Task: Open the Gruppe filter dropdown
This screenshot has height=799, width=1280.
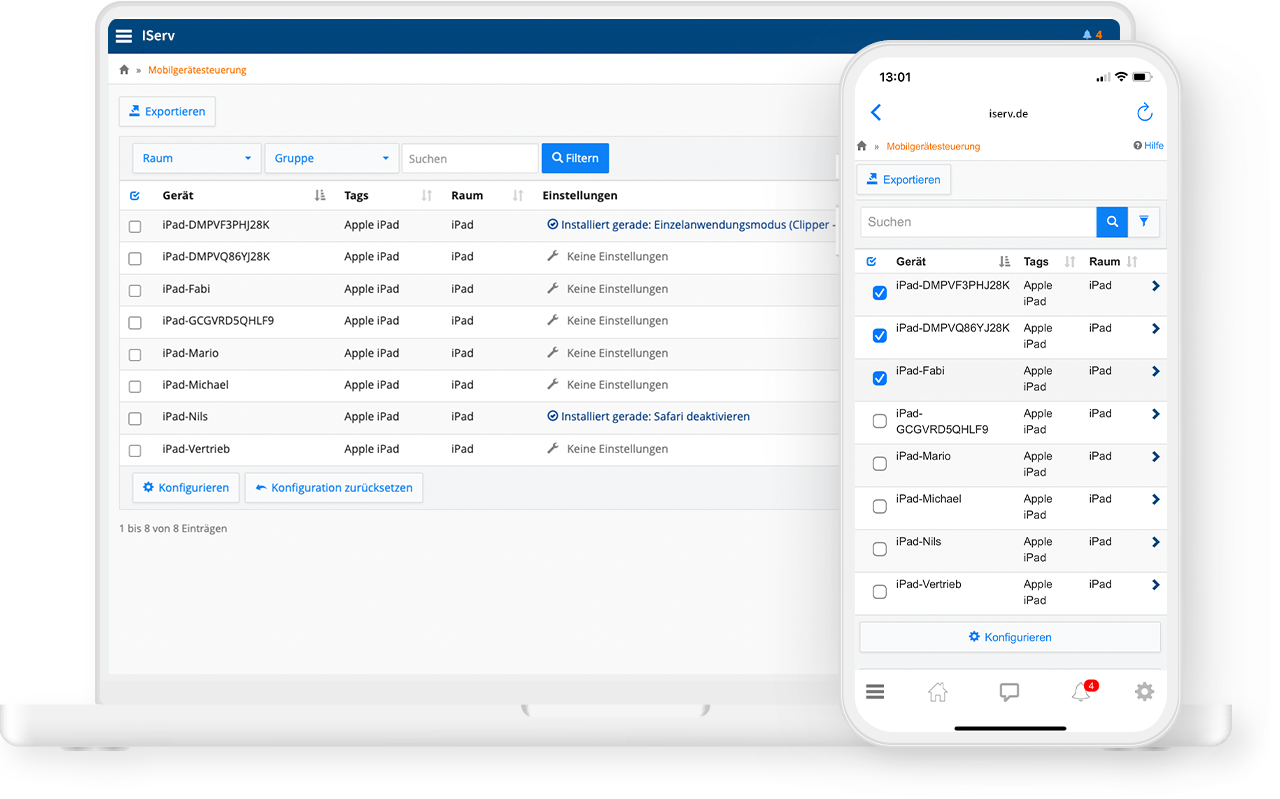Action: click(332, 158)
